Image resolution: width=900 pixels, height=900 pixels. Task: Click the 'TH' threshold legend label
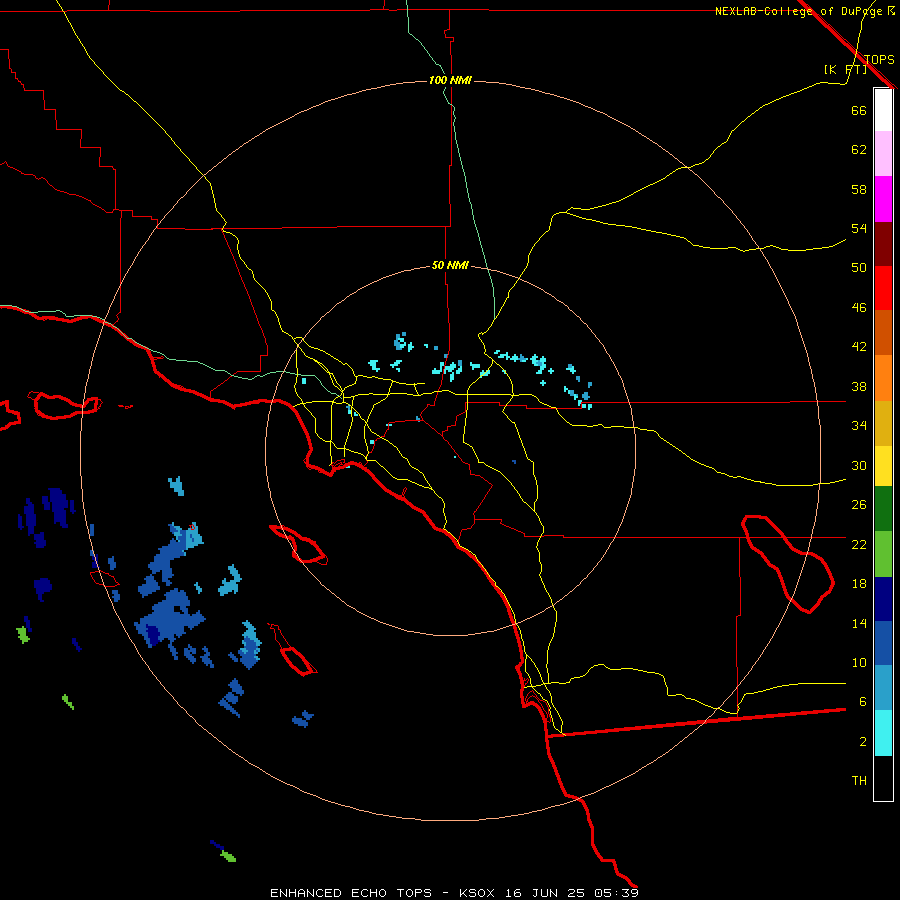859,781
